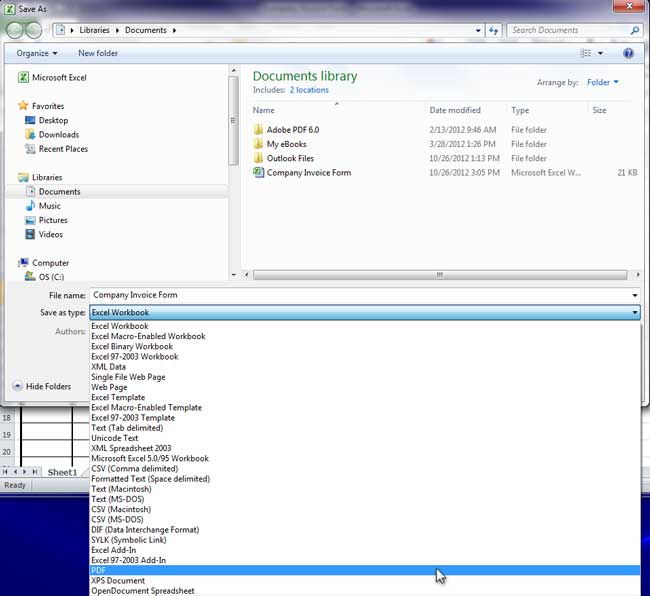Screen dimensions: 650x596
Task: Choose XPS Document file type
Action: tap(365, 581)
